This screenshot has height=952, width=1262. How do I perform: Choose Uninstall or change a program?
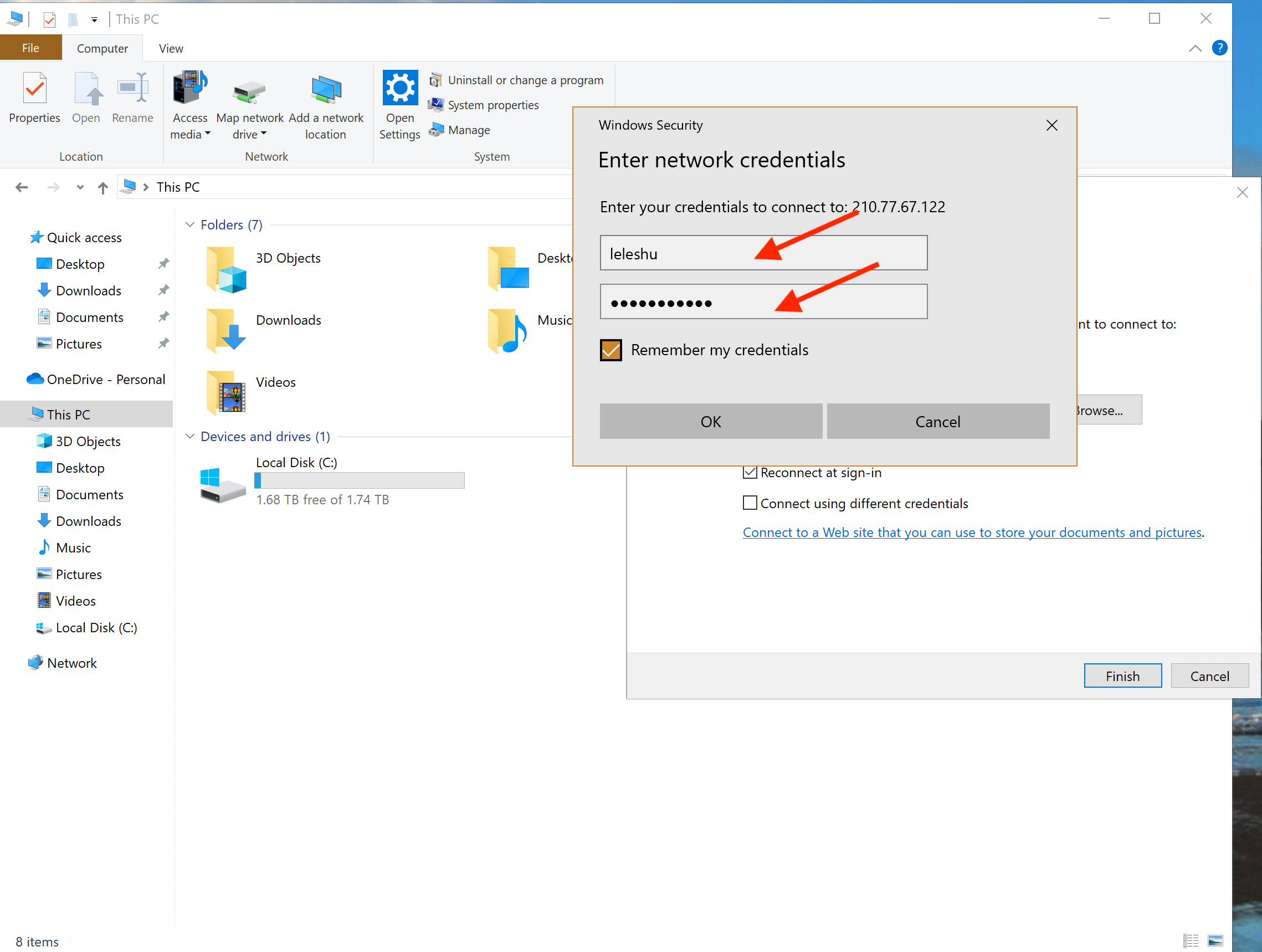(516, 80)
